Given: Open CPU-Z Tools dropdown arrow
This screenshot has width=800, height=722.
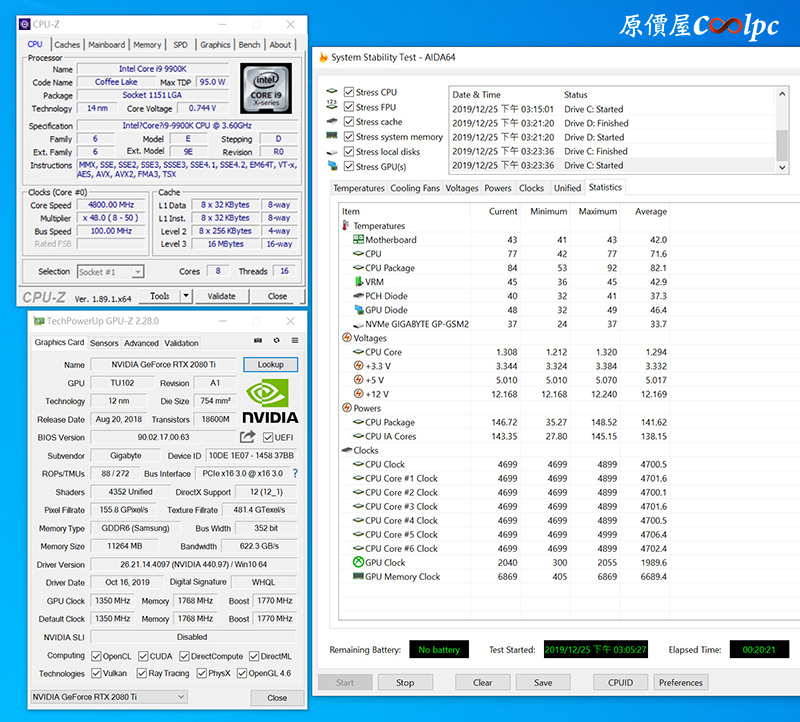Looking at the screenshot, I should [x=186, y=295].
